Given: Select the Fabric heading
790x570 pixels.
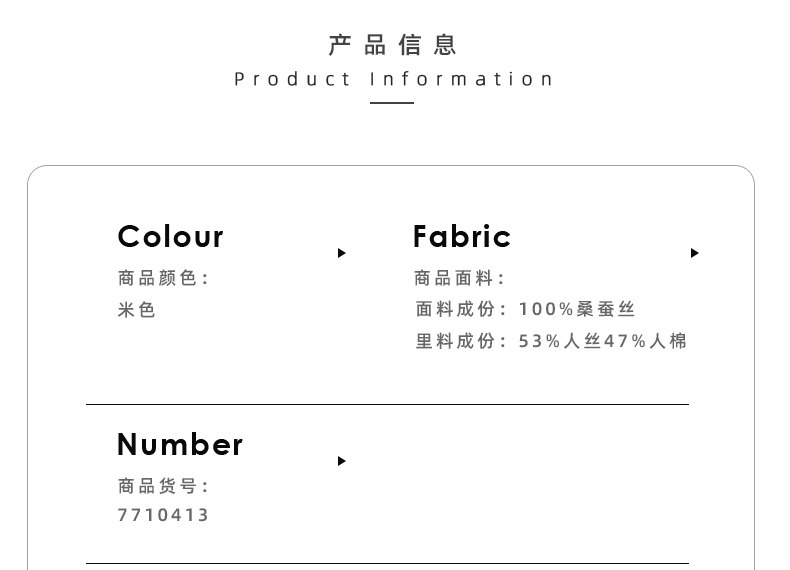Looking at the screenshot, I should pyautogui.click(x=461, y=236).
